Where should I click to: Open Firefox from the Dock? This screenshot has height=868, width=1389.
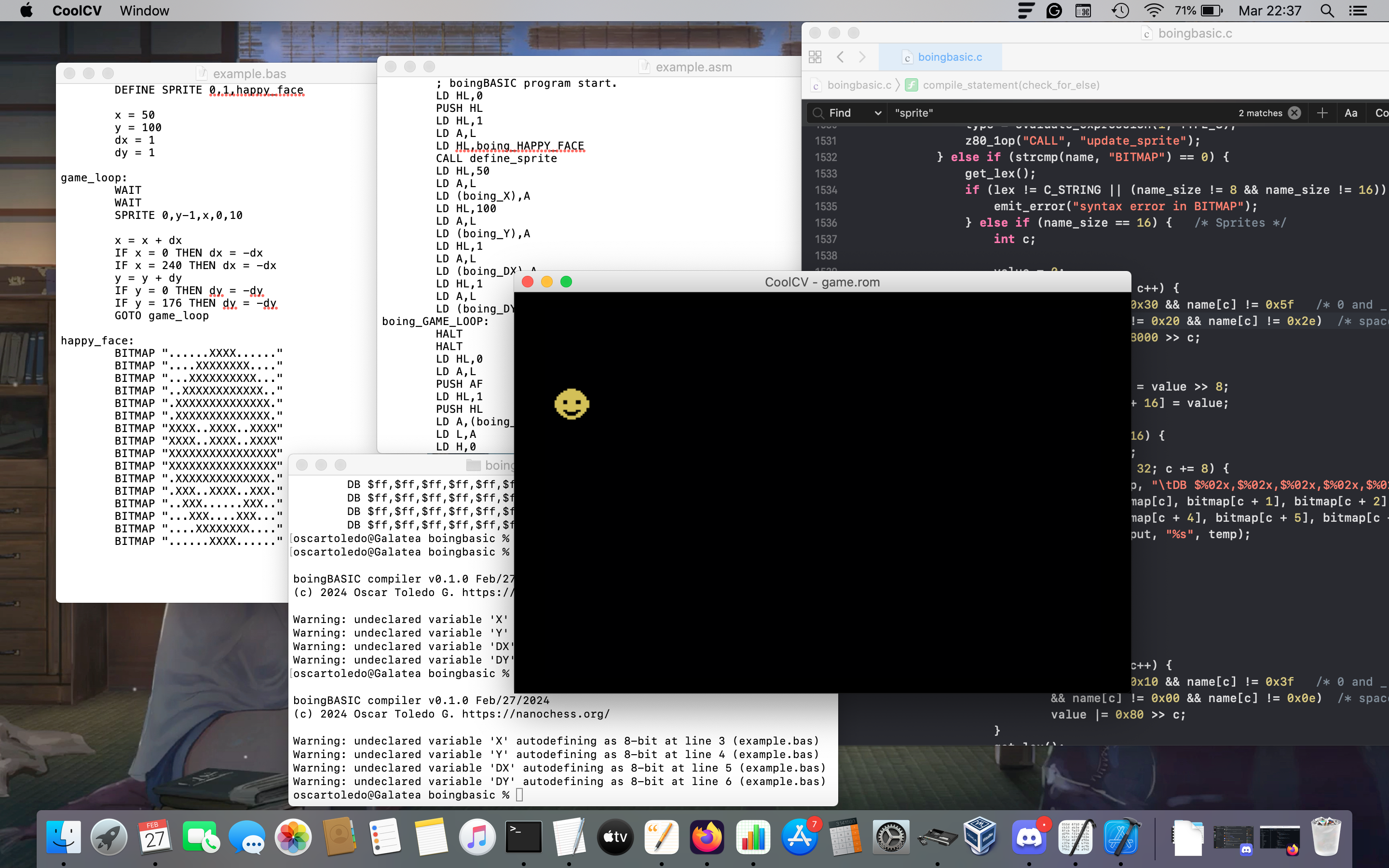(x=707, y=838)
